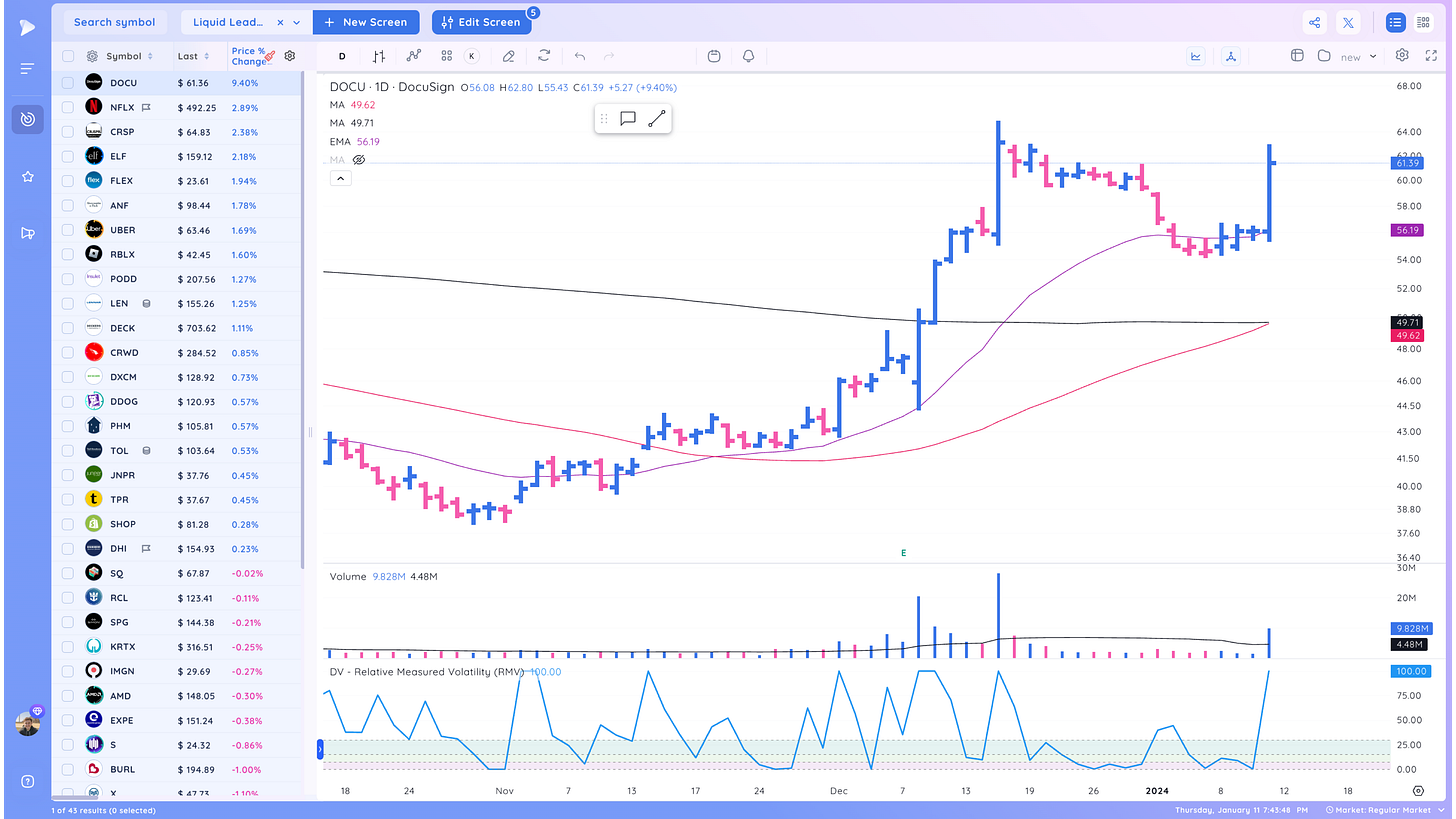Open the chart settings gear
Image resolution: width=1456 pixels, height=819 pixels.
point(1402,55)
